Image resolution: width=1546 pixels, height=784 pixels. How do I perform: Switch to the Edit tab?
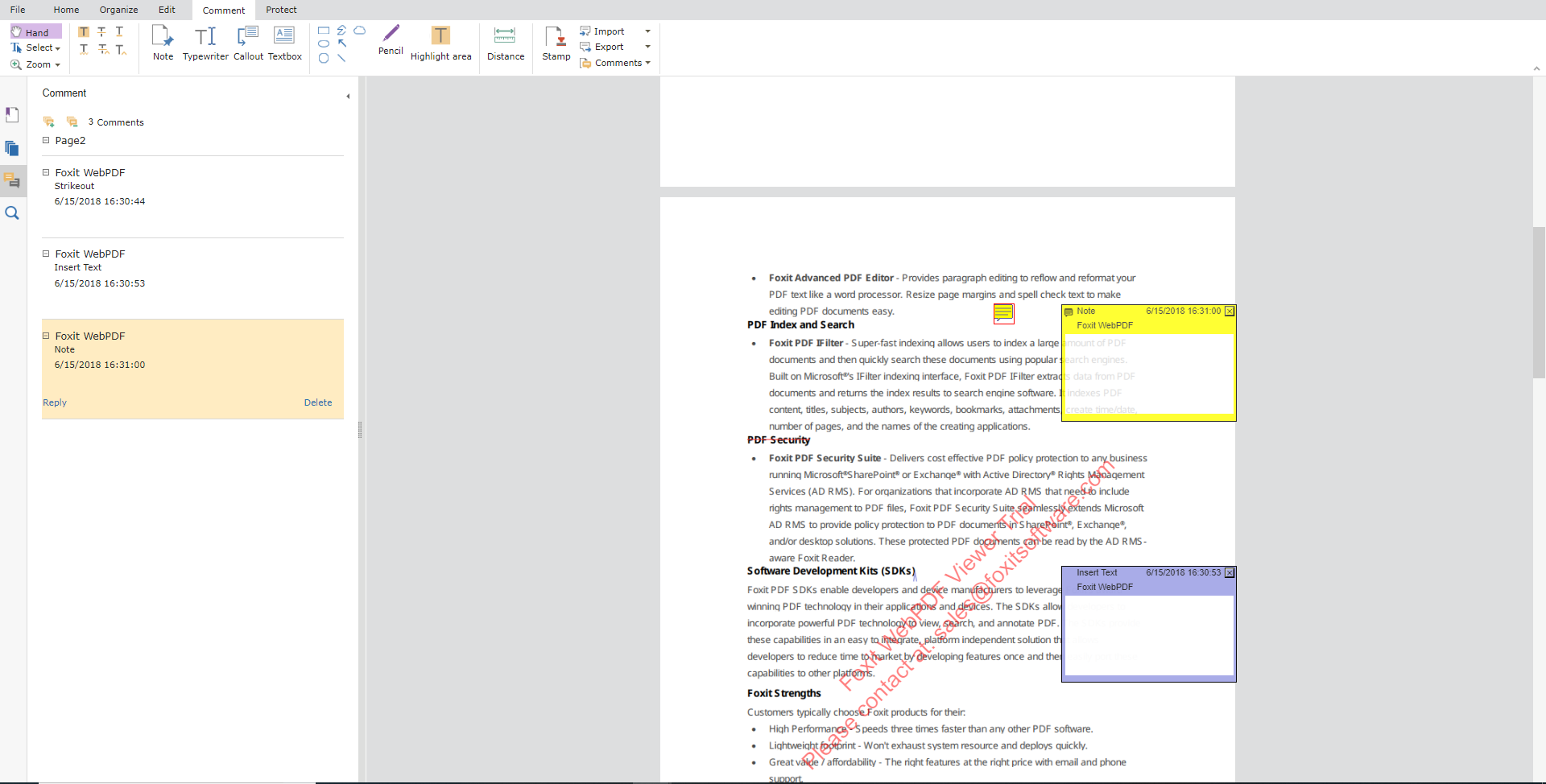click(x=167, y=10)
